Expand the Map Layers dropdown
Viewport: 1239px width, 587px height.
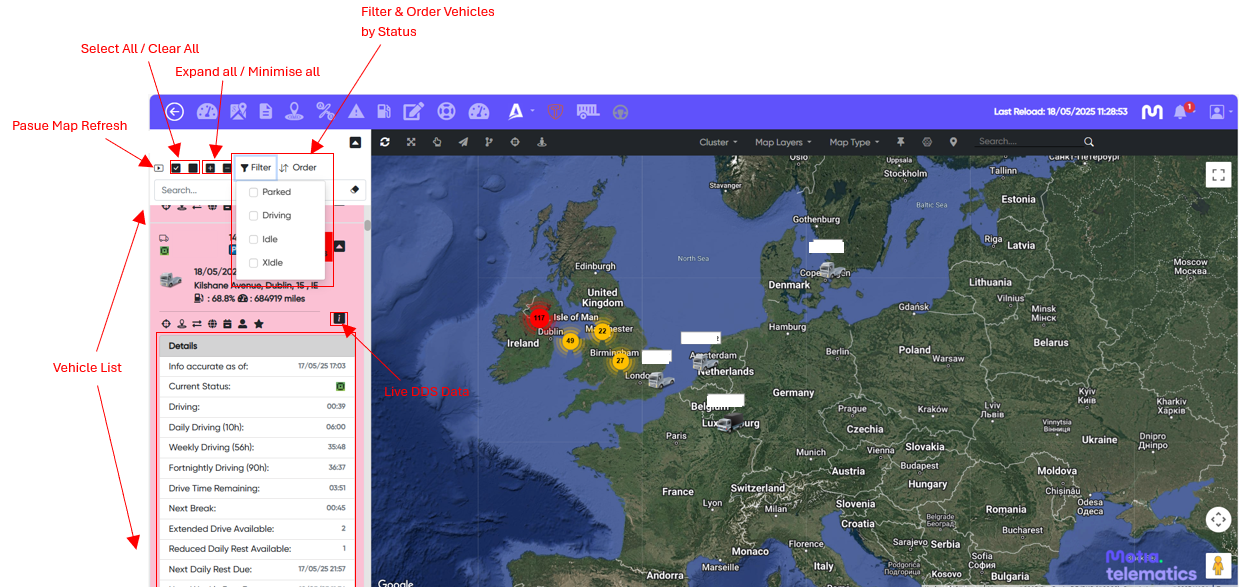coord(782,142)
